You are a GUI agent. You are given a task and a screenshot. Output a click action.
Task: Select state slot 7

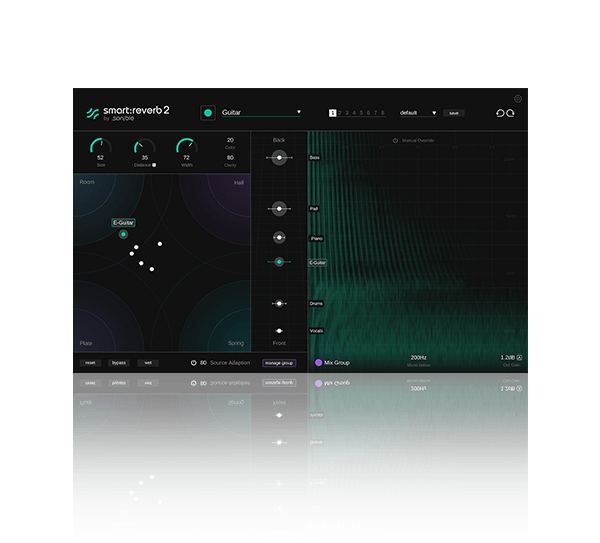click(x=375, y=113)
